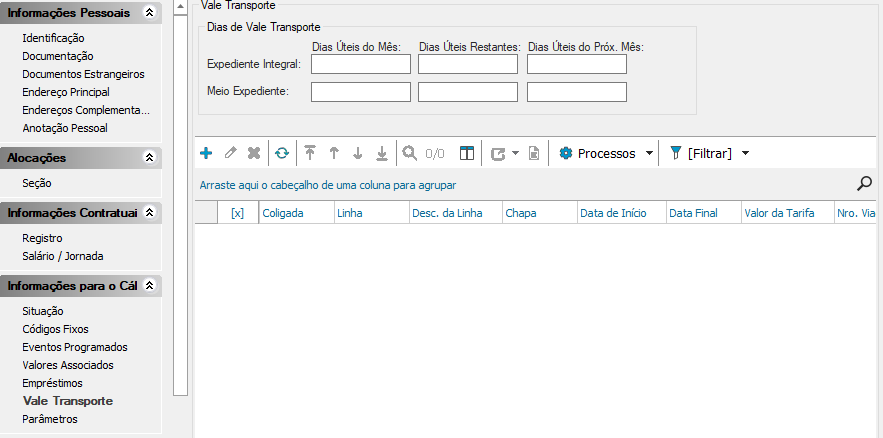Viewport: 883px width, 438px height.
Task: Open the Processos dropdown arrow
Action: [649, 154]
